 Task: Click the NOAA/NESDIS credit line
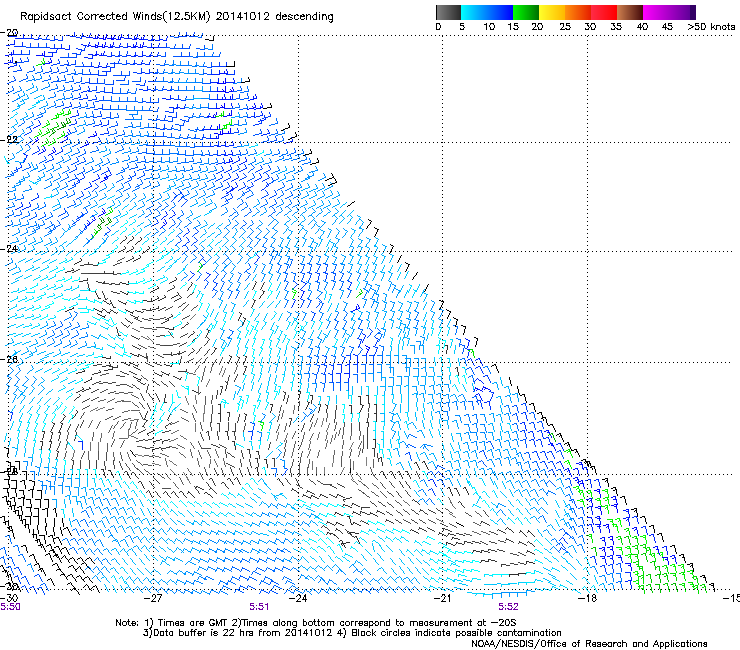pos(589,644)
